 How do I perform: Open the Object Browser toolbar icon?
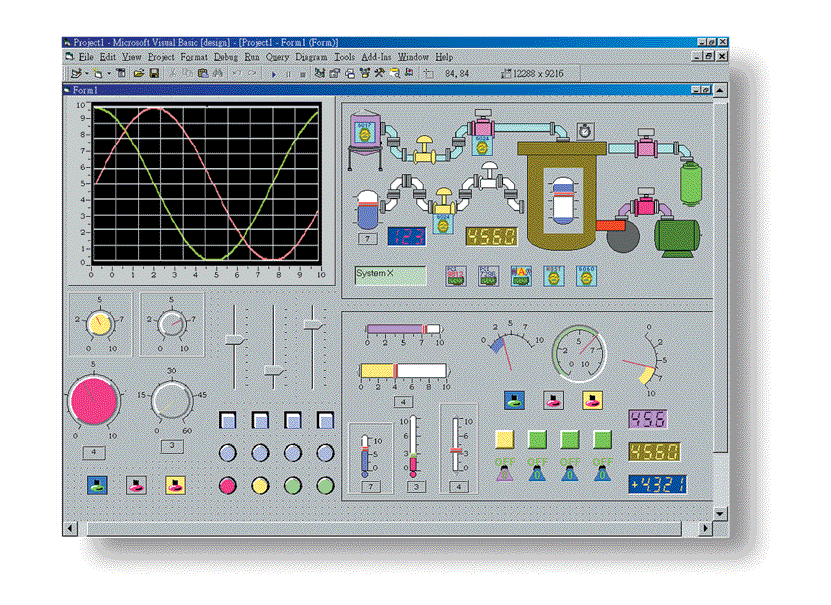pyautogui.click(x=365, y=74)
